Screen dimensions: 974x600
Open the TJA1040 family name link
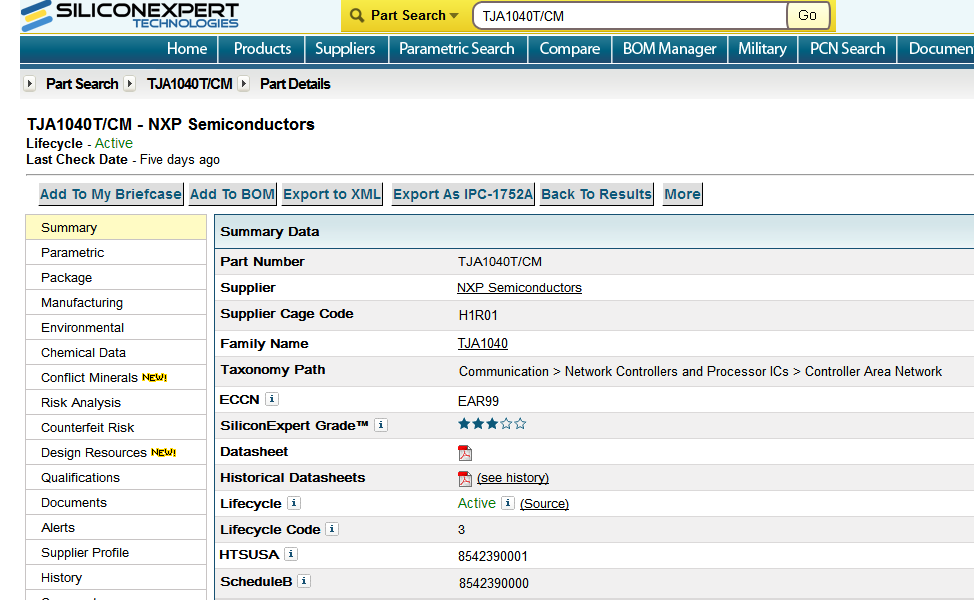coord(483,343)
